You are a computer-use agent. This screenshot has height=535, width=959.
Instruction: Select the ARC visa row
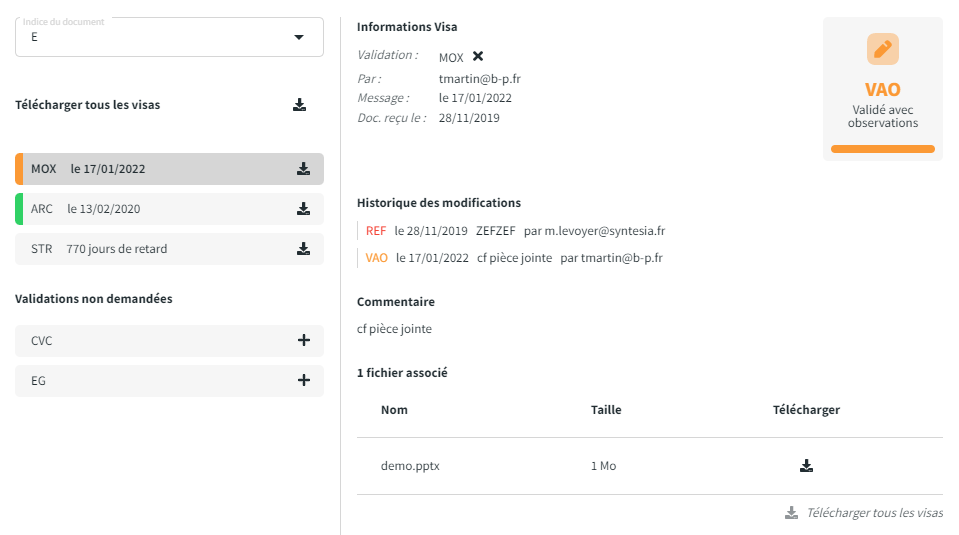click(150, 209)
